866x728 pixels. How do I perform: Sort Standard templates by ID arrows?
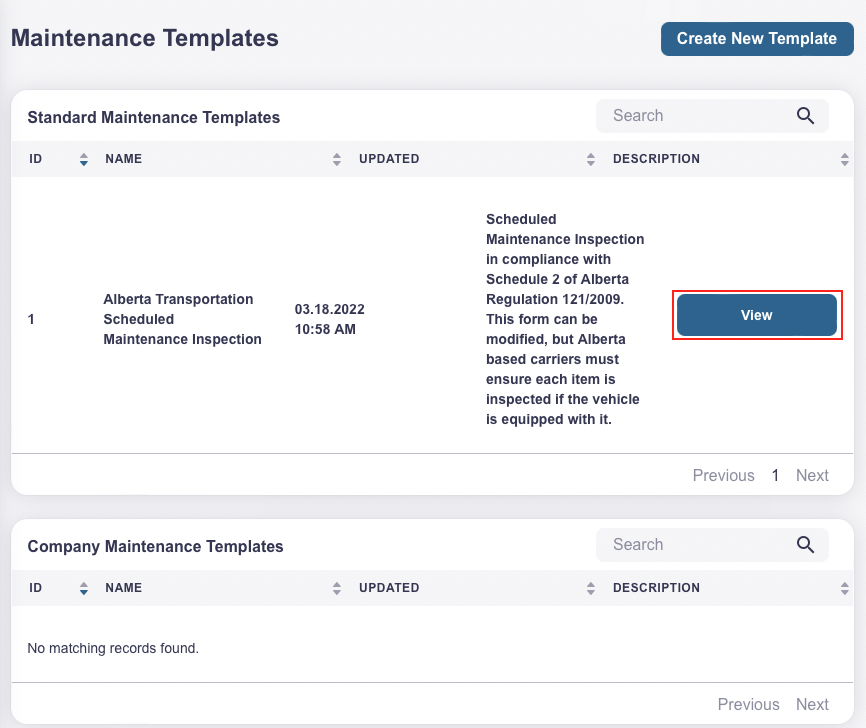point(83,159)
